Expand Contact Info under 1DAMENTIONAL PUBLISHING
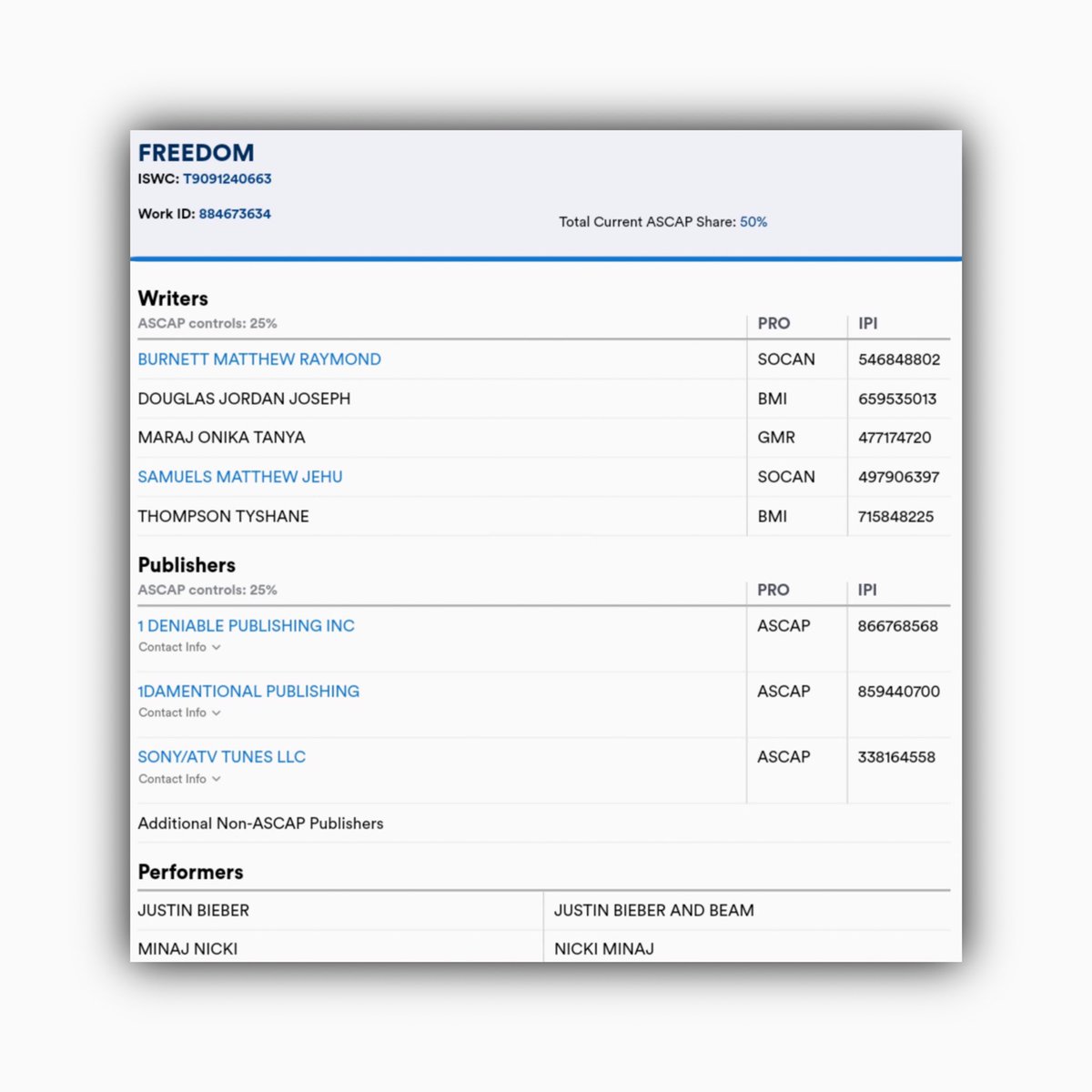The image size is (1092, 1092). pyautogui.click(x=179, y=713)
